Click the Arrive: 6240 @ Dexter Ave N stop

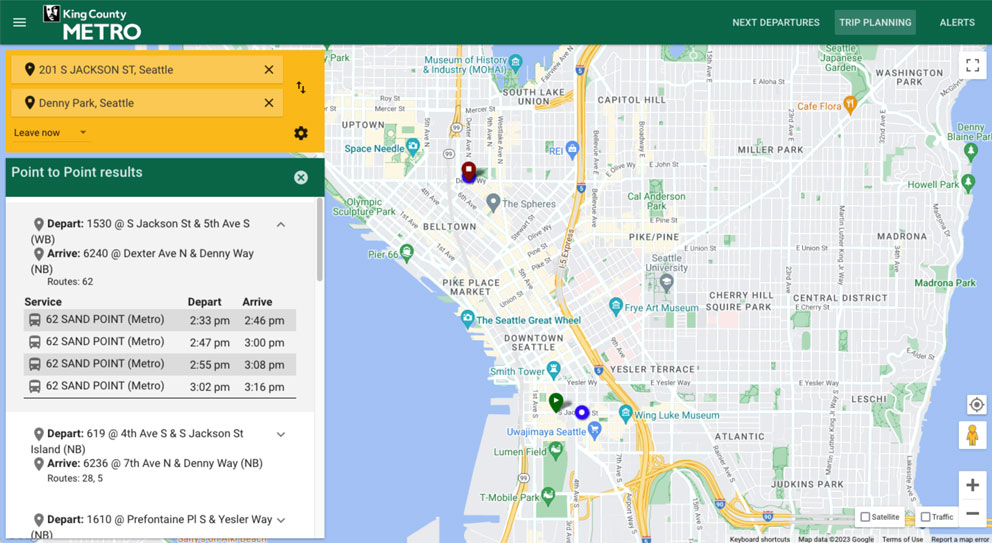(x=142, y=261)
